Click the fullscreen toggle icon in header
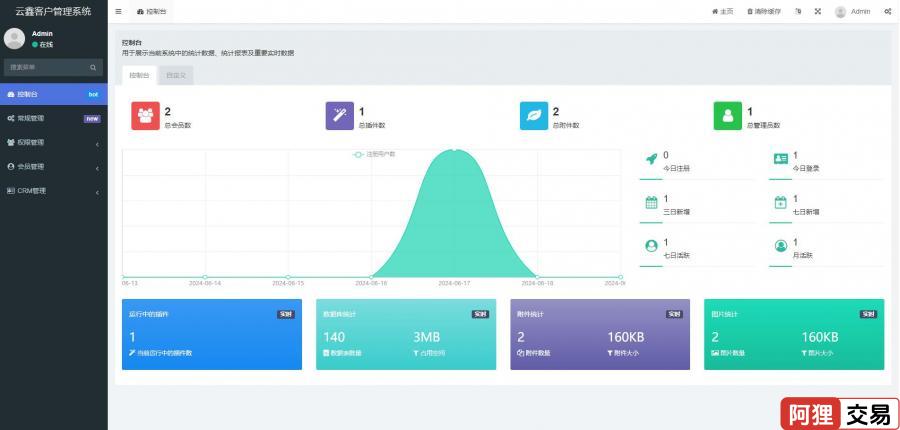900x430 pixels. (x=817, y=11)
